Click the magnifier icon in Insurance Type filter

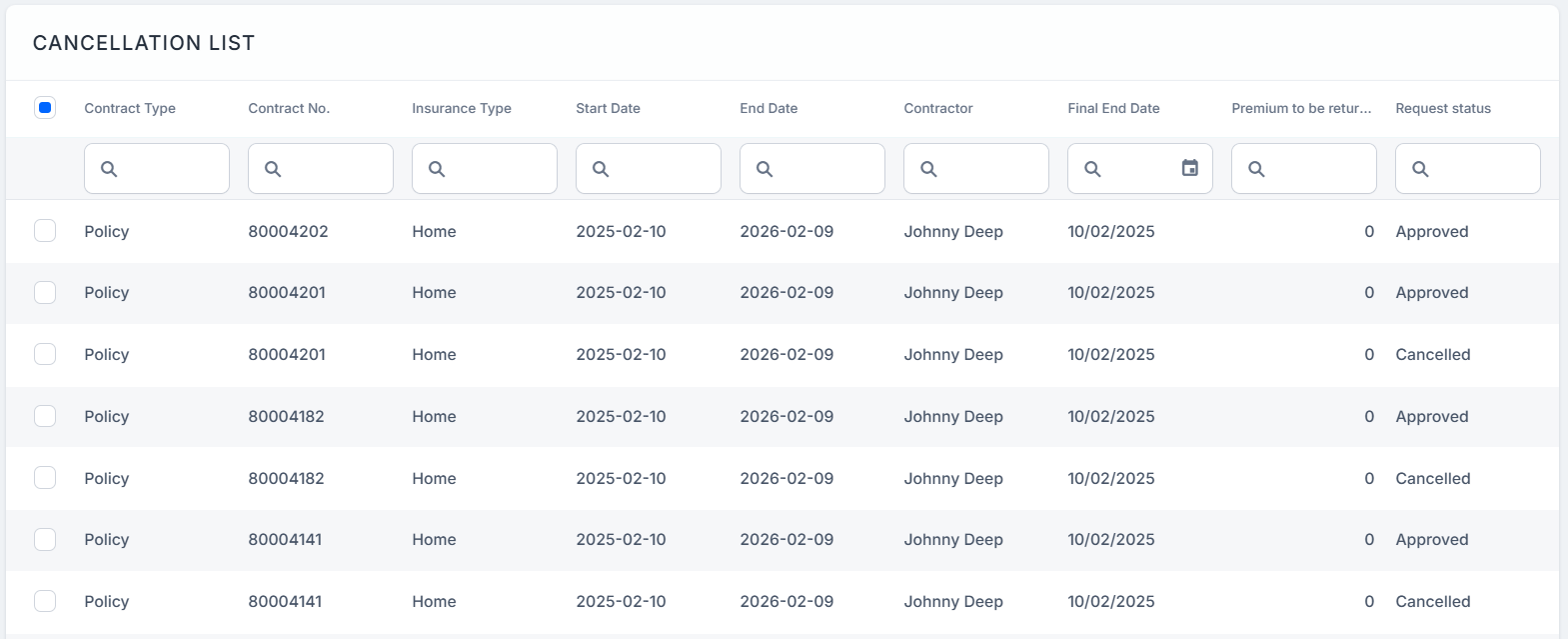point(437,169)
